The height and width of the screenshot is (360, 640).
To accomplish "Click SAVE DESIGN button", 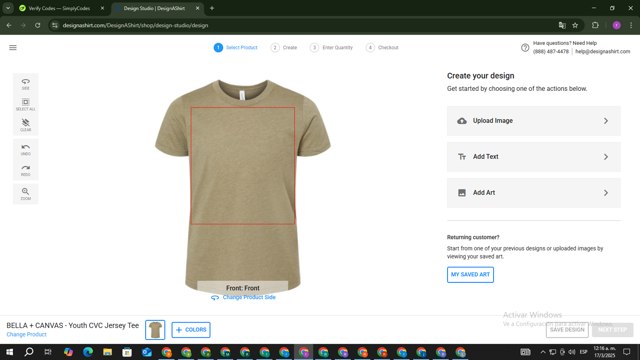I will [x=567, y=330].
